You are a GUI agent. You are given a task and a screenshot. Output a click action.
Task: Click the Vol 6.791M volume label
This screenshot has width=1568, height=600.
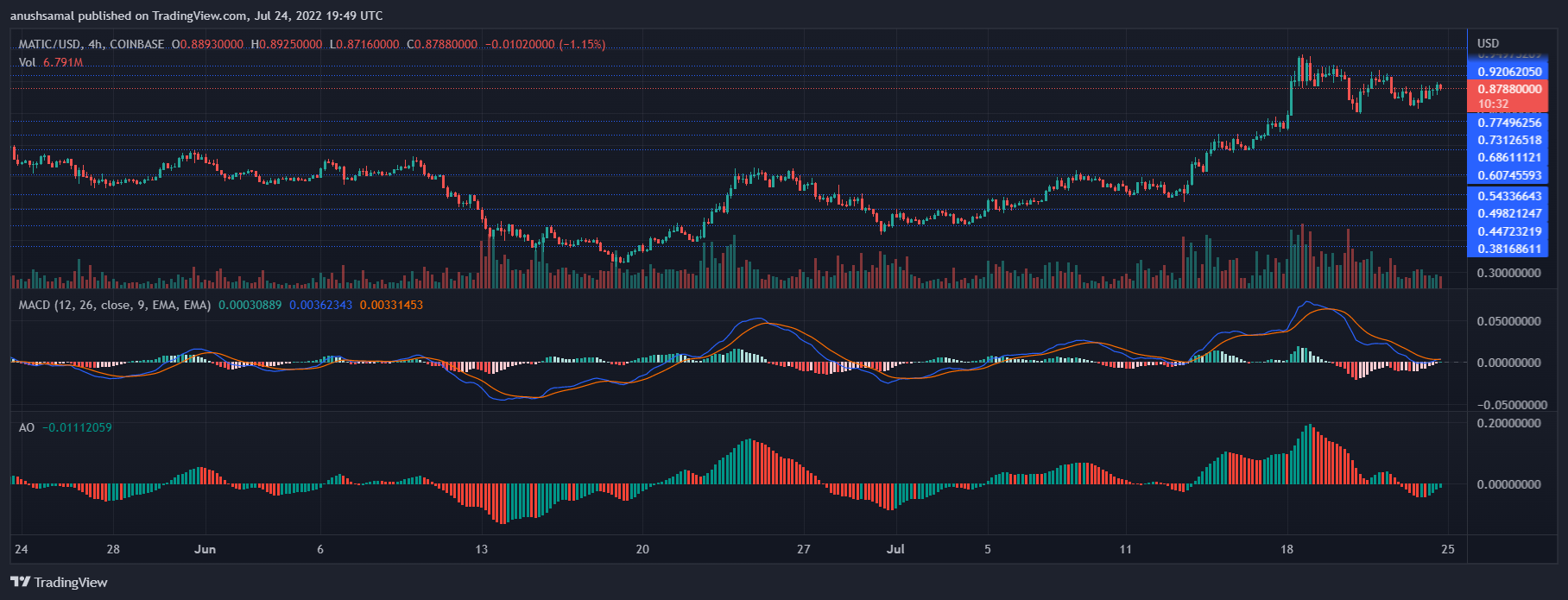click(x=51, y=62)
